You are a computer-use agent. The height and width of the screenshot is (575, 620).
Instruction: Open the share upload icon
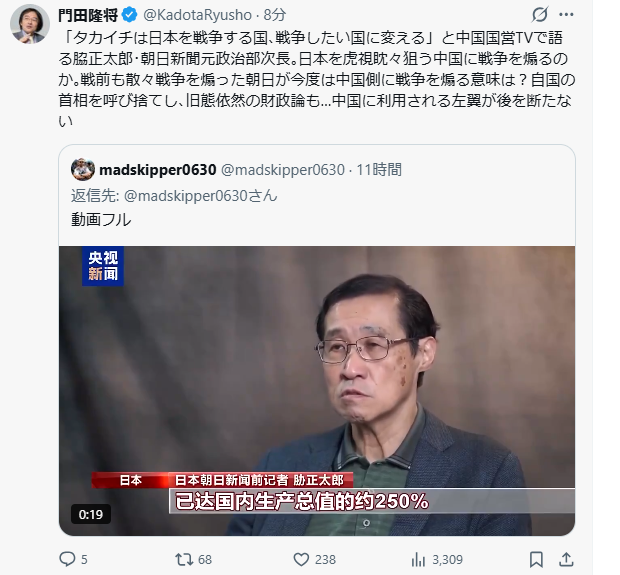pyautogui.click(x=566, y=559)
